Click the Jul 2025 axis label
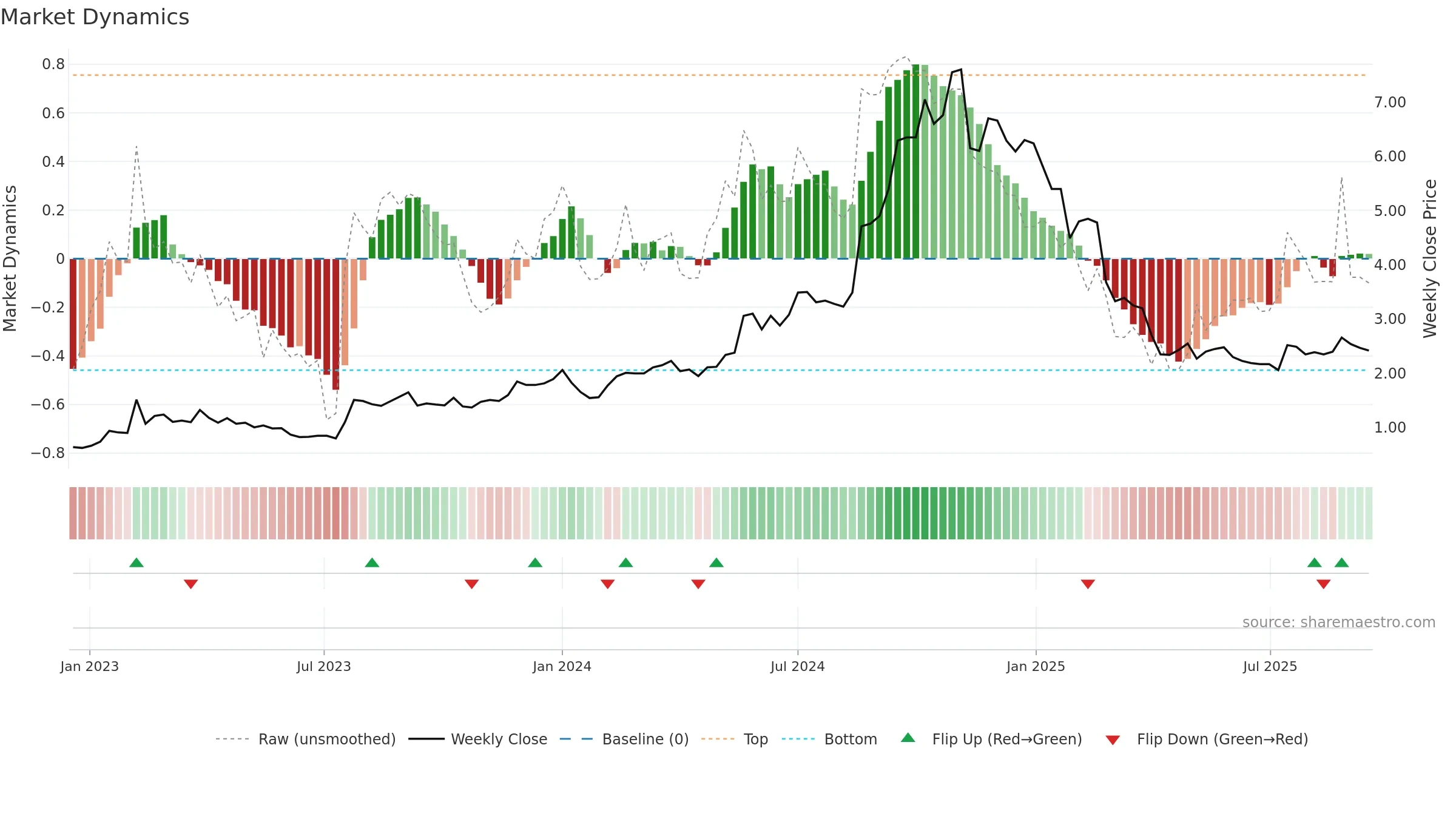The width and height of the screenshot is (1456, 819). 1270,666
